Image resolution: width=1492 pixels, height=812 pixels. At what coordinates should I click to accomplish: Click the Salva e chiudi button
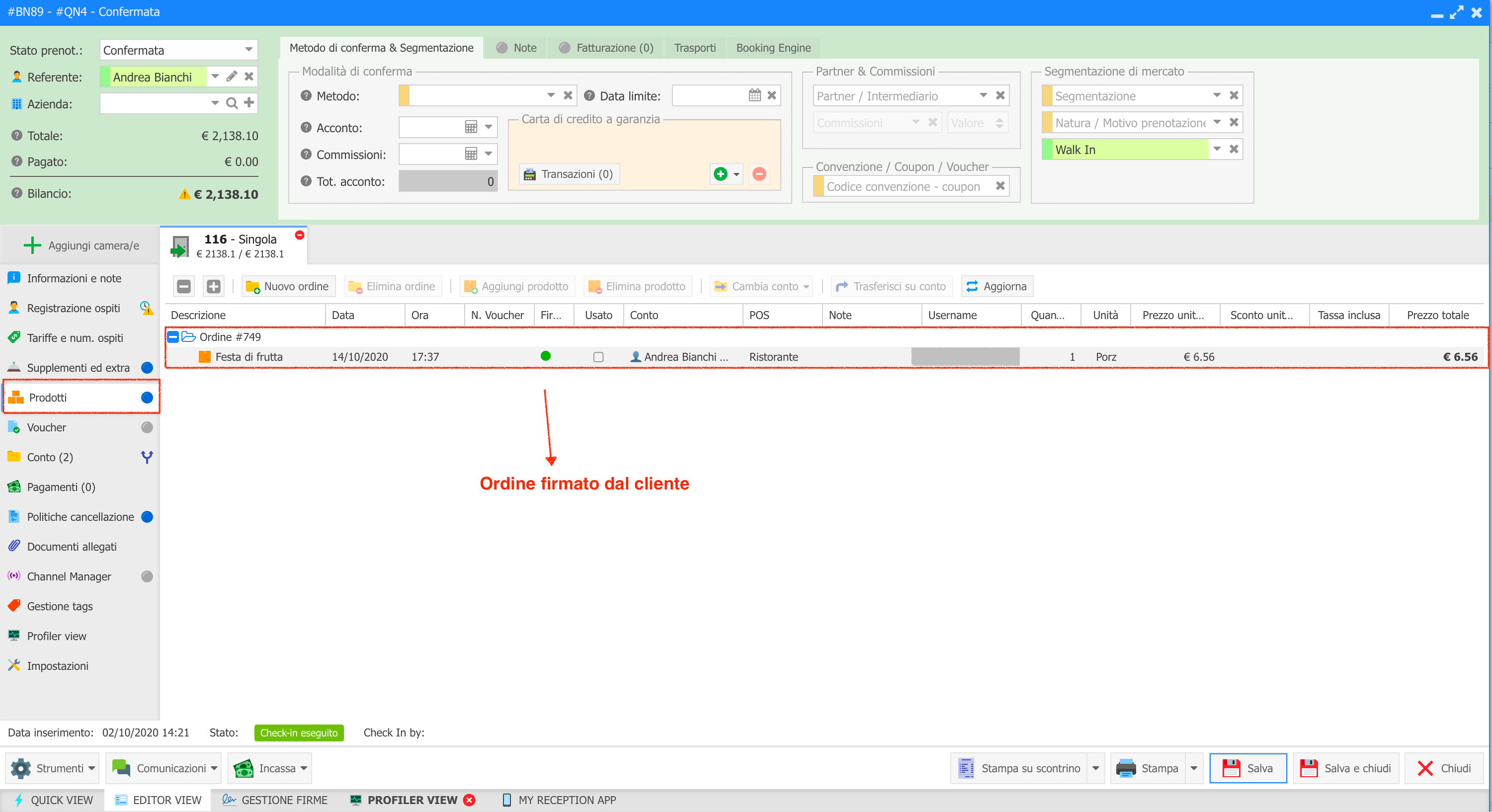(1345, 768)
